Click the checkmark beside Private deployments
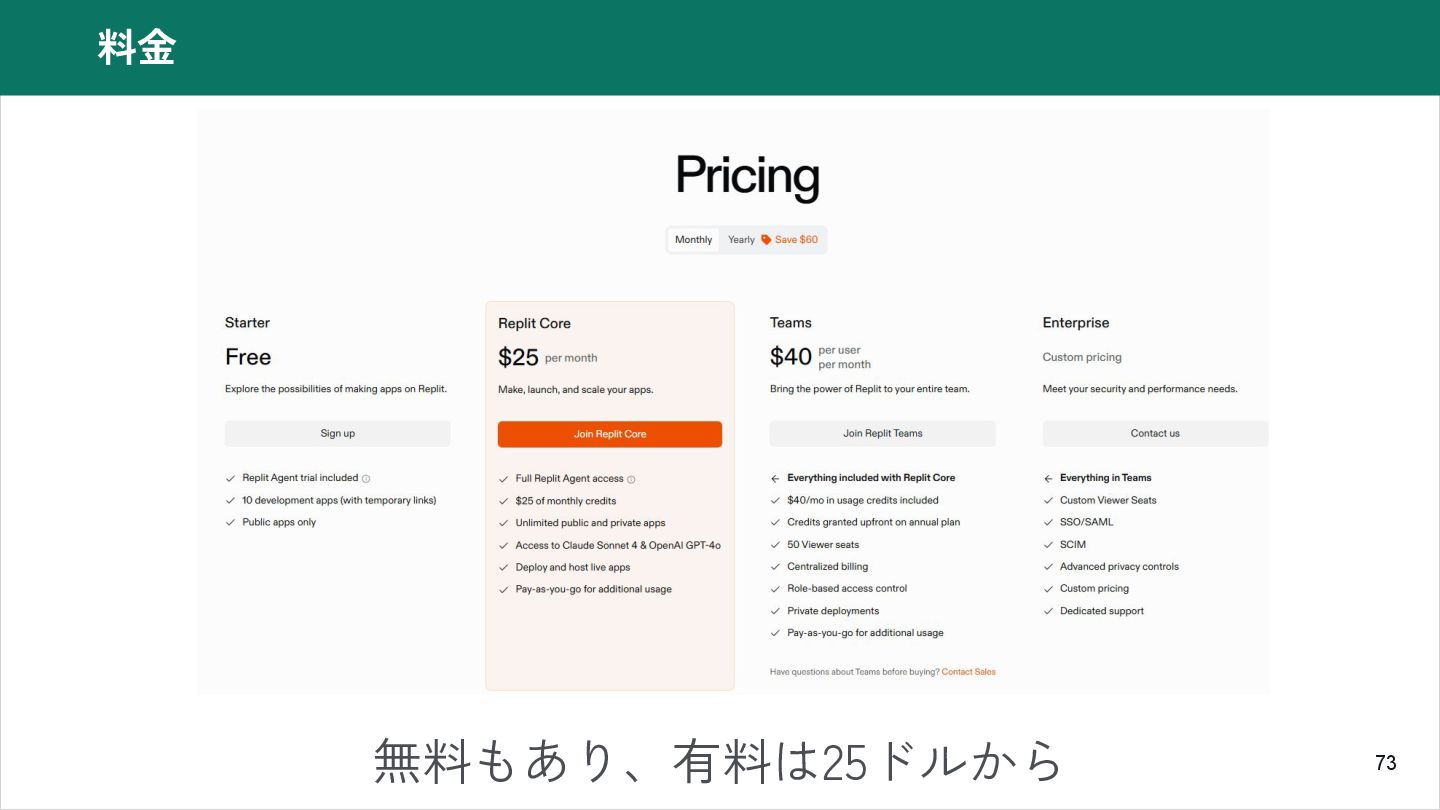 (775, 611)
